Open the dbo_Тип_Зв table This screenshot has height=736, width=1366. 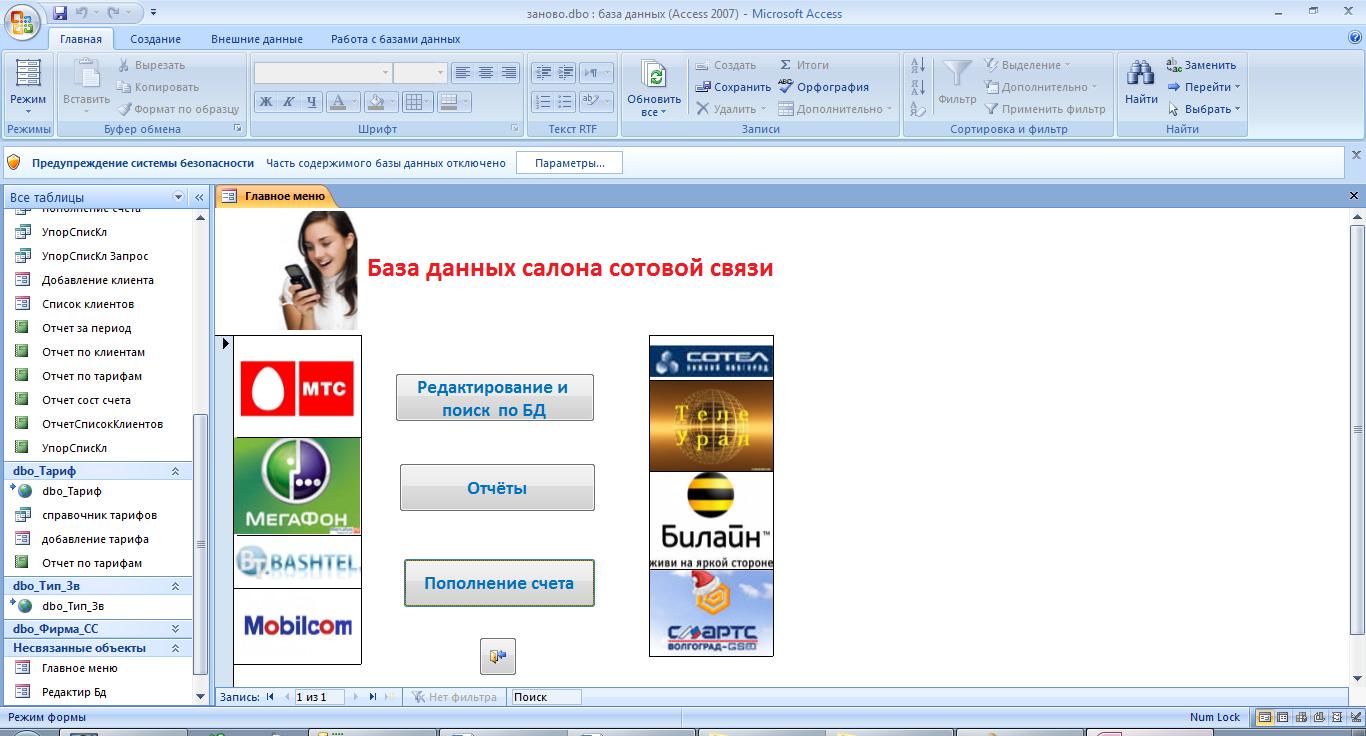[73, 606]
